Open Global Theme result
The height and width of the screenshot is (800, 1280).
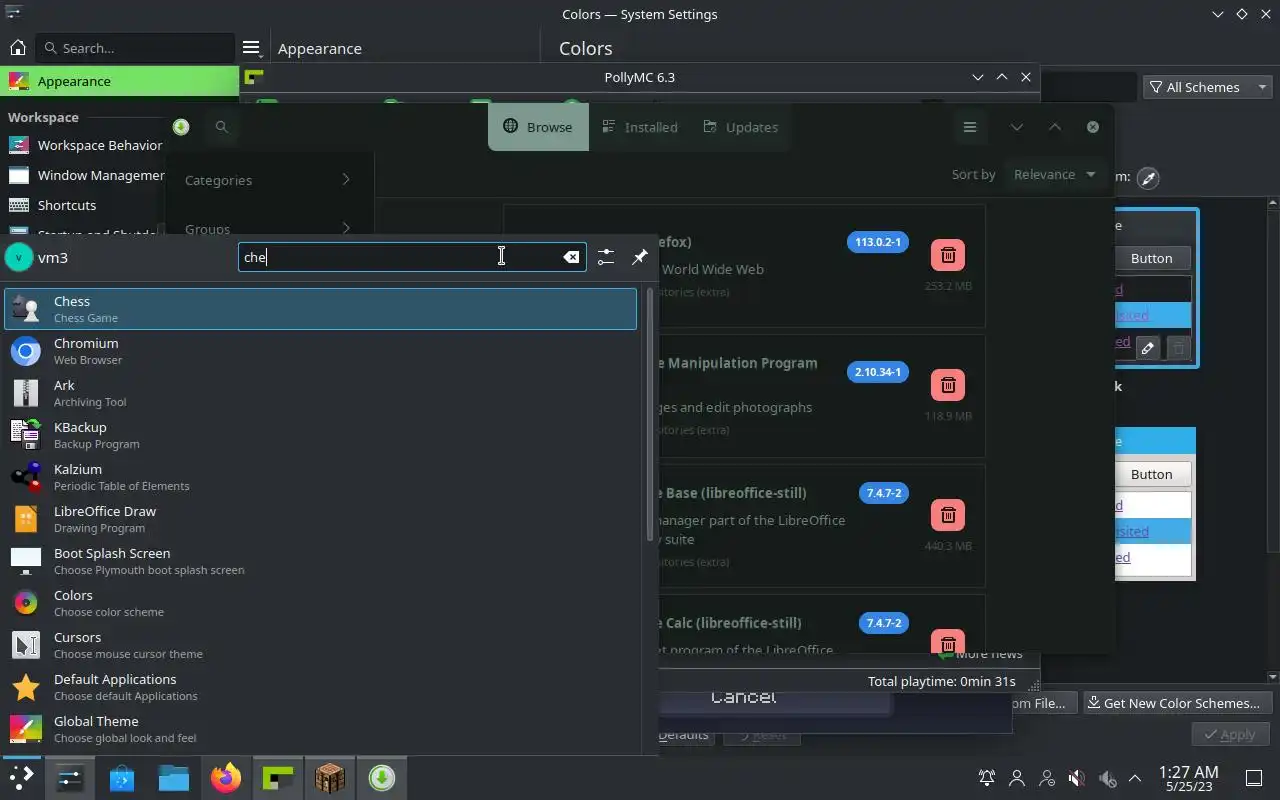click(x=320, y=729)
